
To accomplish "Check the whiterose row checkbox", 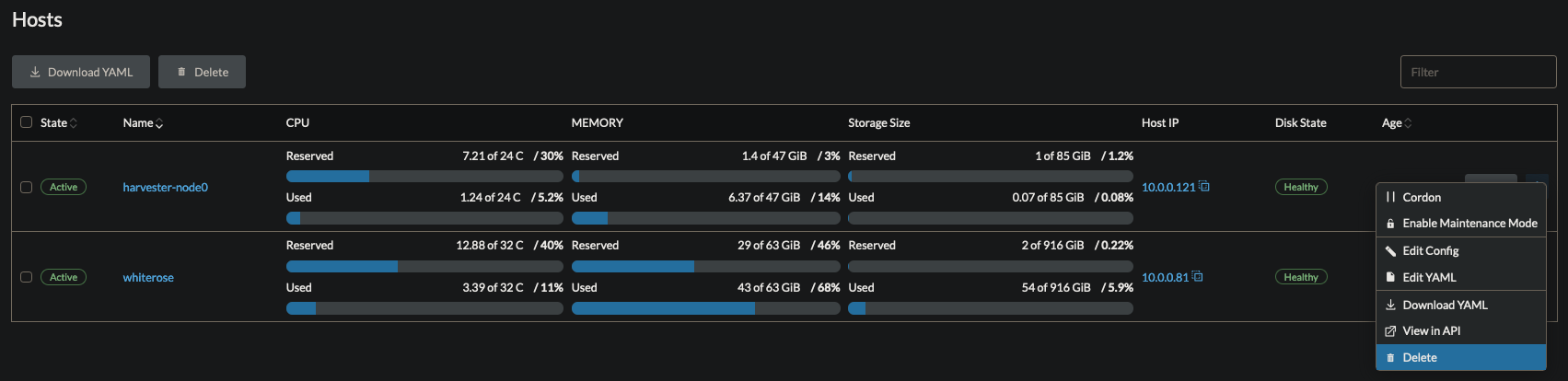I will click(26, 277).
